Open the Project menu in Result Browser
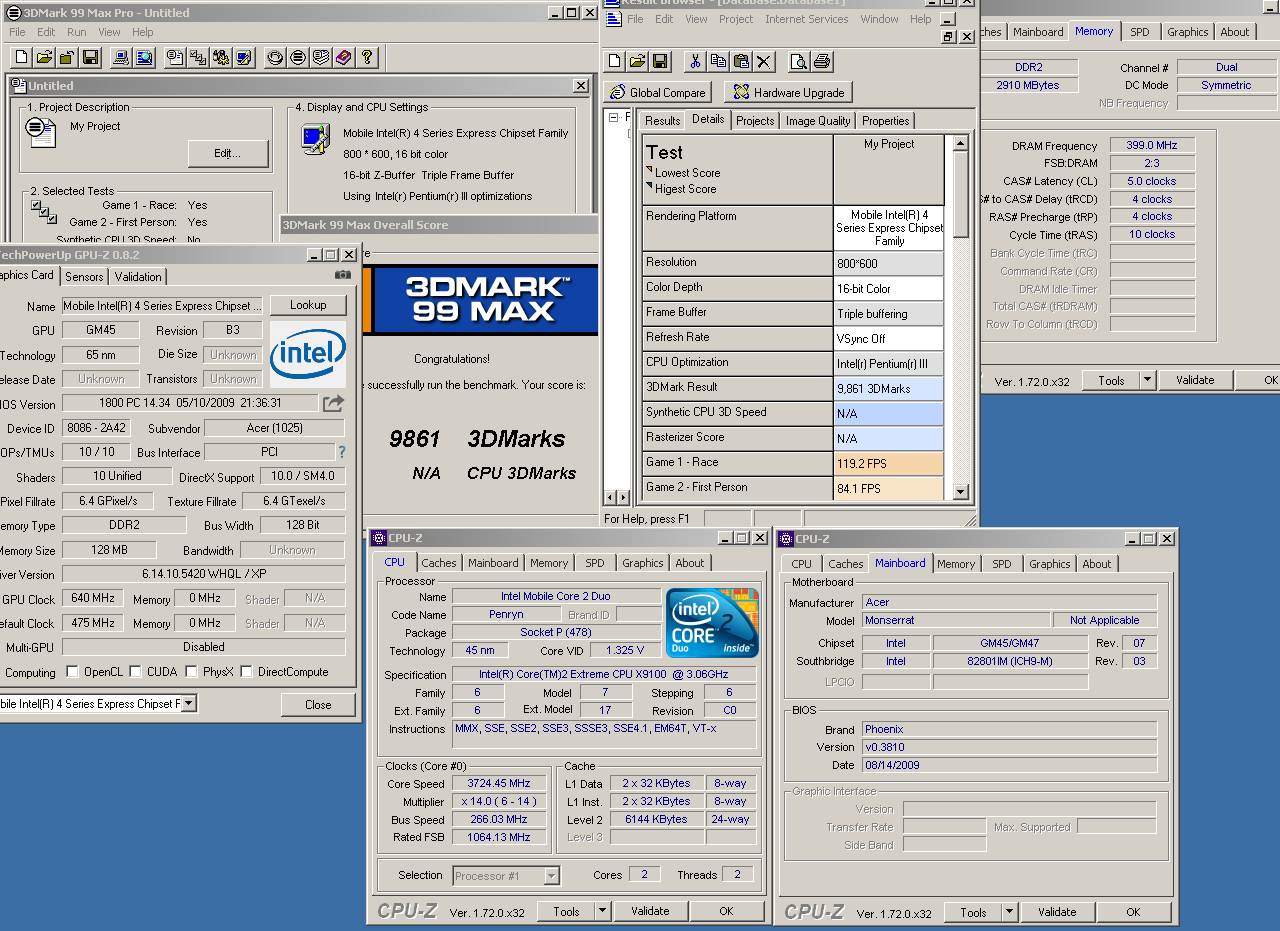The height and width of the screenshot is (931, 1280). (x=736, y=19)
